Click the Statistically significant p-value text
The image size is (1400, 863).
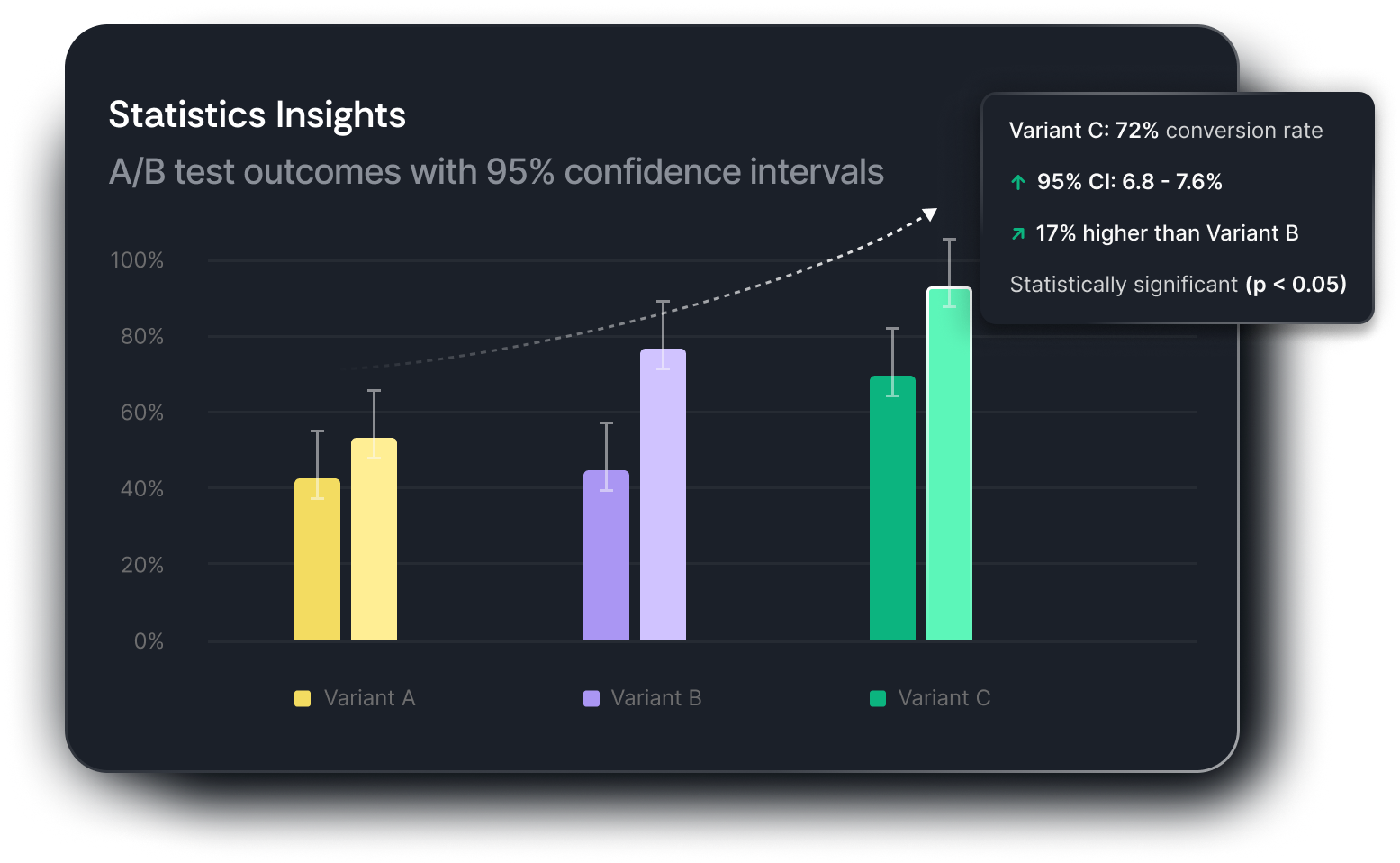click(1178, 285)
